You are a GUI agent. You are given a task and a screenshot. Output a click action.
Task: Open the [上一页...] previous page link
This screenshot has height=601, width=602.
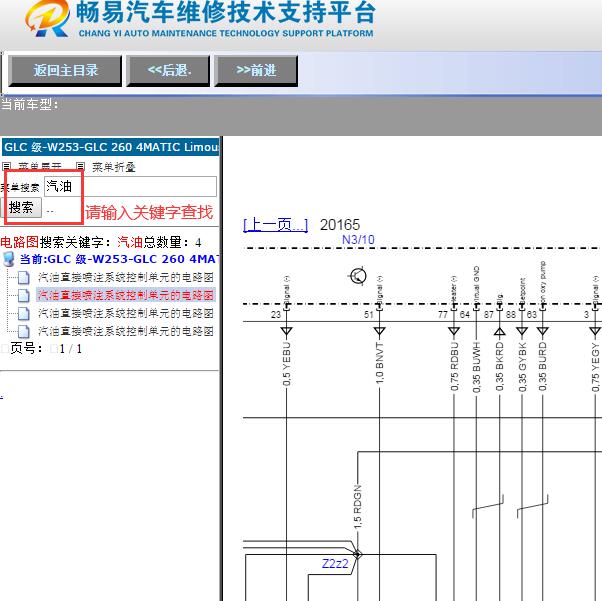(x=276, y=225)
